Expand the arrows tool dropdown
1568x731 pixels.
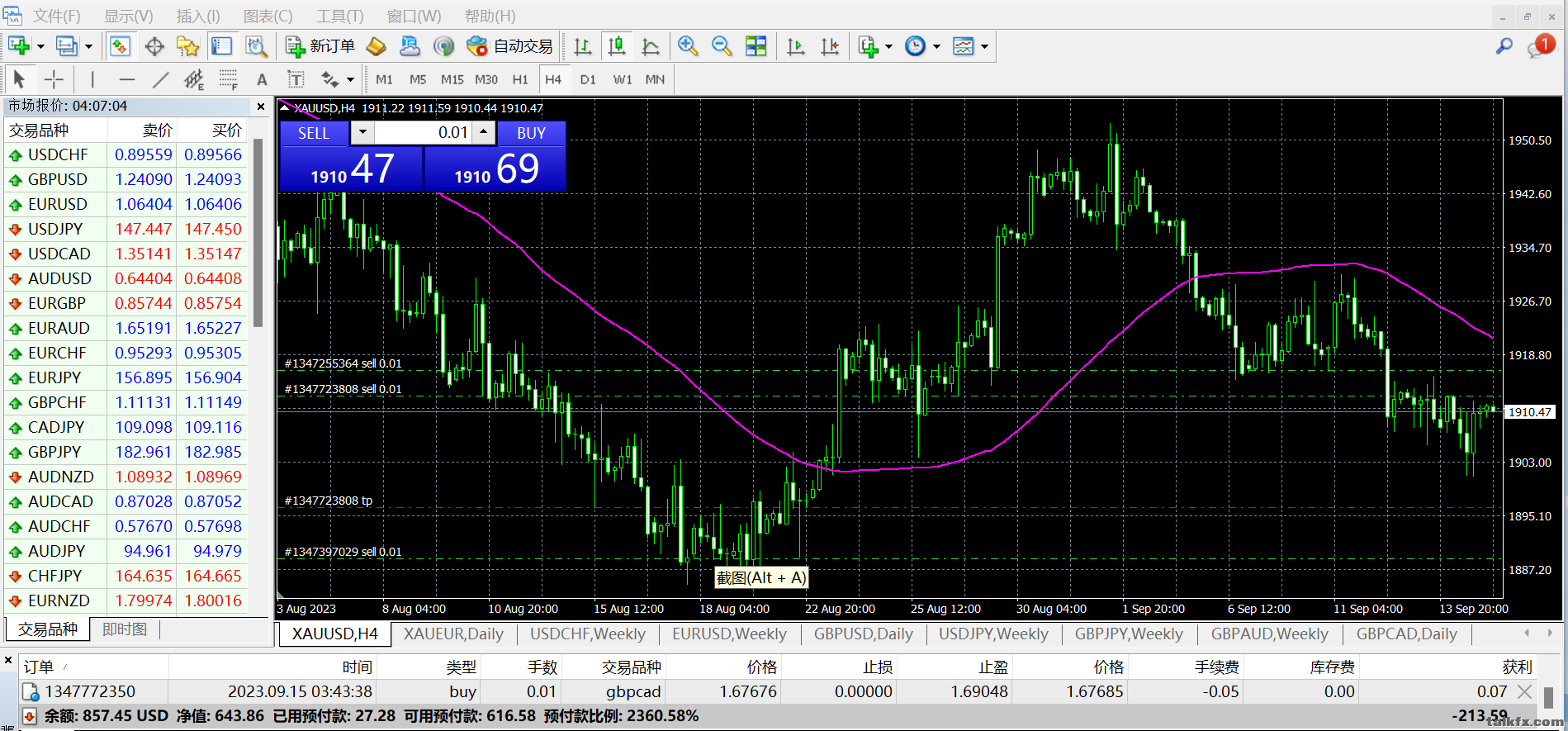pyautogui.click(x=351, y=79)
